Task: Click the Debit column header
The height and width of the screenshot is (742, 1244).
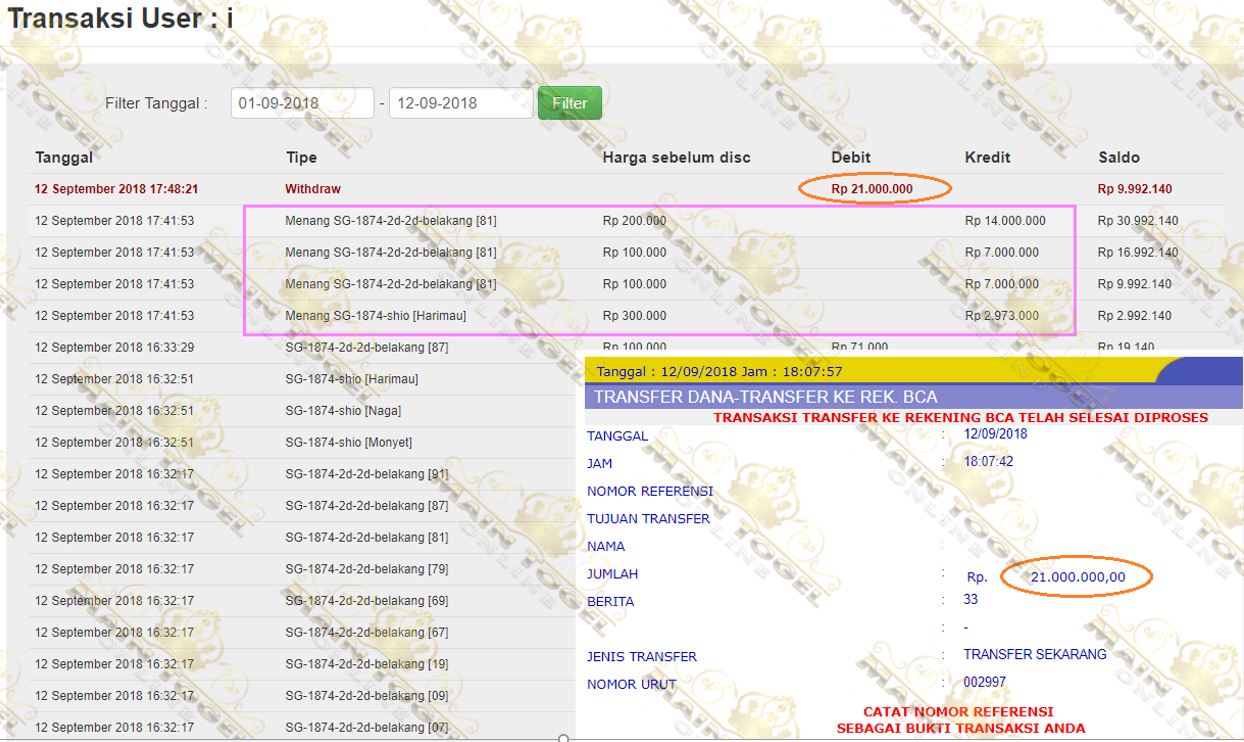Action: point(851,157)
